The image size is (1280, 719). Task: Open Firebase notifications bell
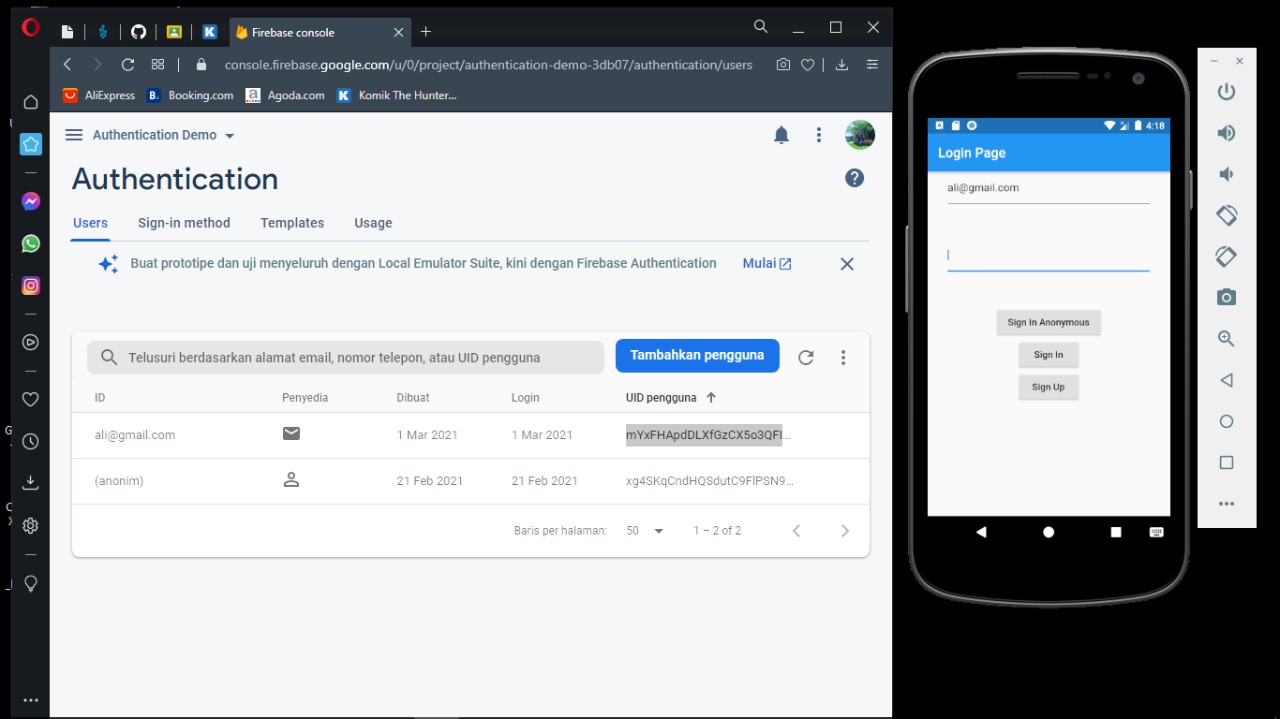pyautogui.click(x=782, y=135)
